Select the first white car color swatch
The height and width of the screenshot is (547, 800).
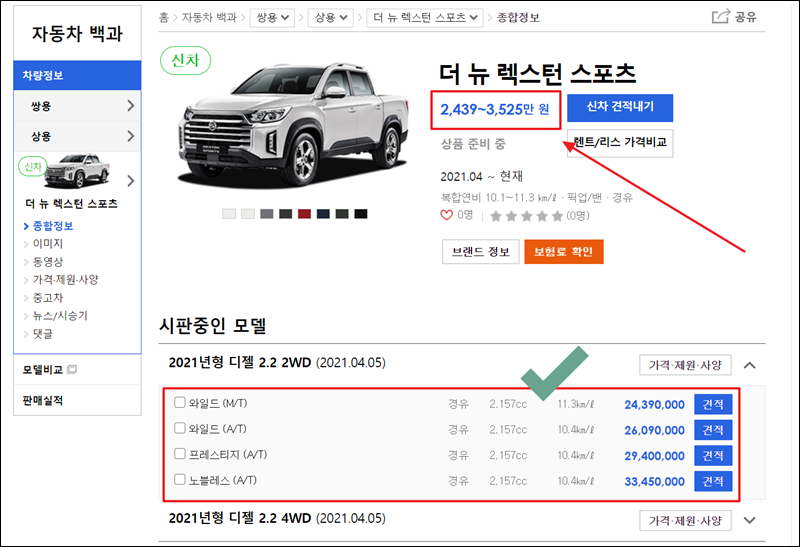pos(229,214)
